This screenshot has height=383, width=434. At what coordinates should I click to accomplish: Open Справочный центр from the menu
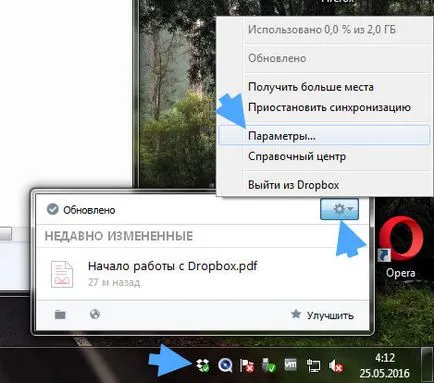pos(297,156)
